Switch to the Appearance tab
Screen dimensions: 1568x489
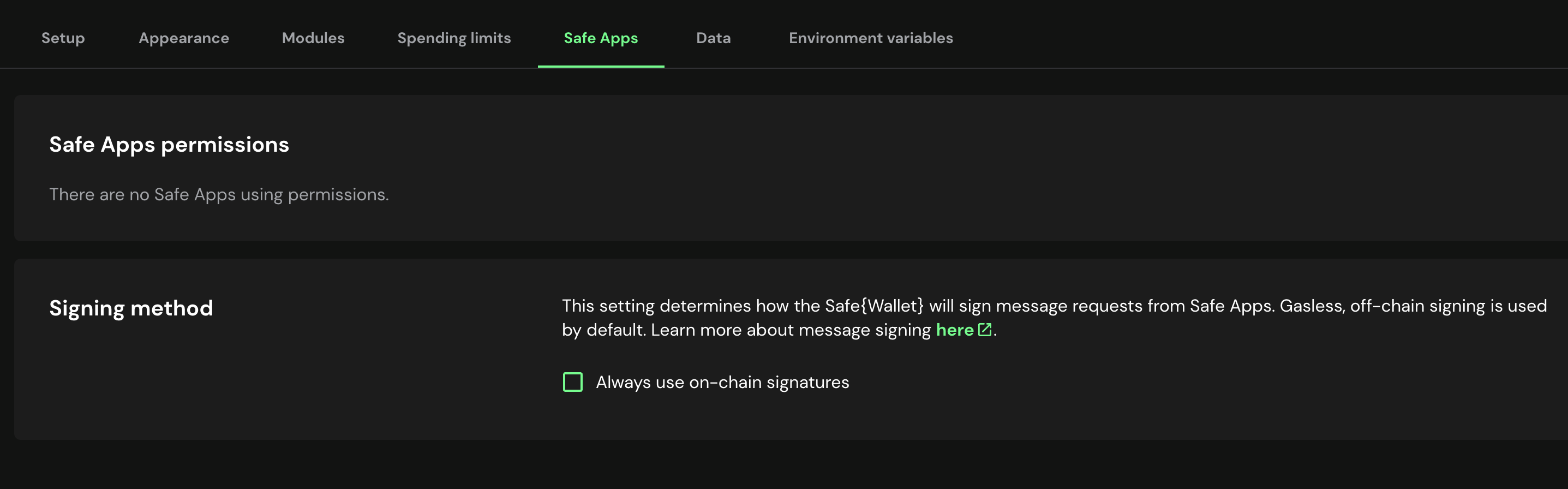(184, 38)
